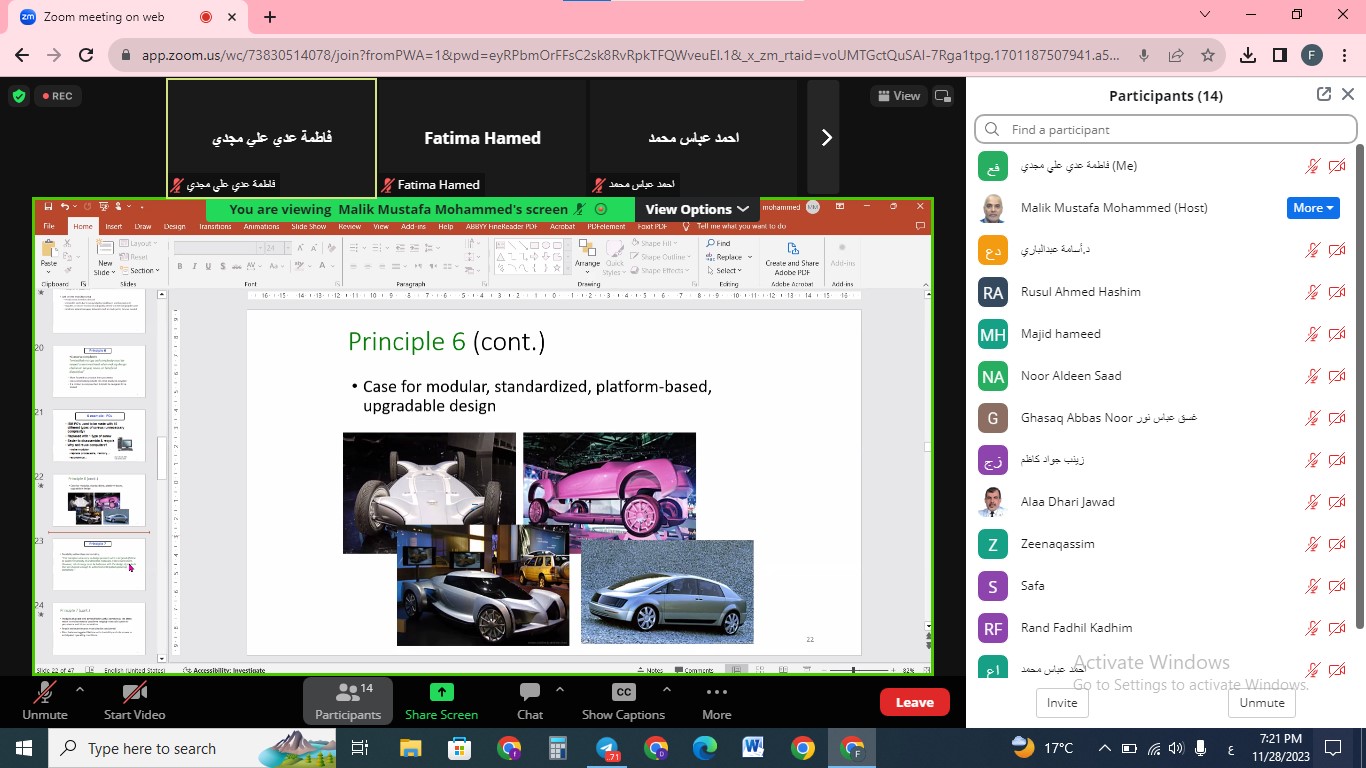The height and width of the screenshot is (768, 1366).
Task: Open the Shape Fill dropdown
Action: tap(657, 243)
